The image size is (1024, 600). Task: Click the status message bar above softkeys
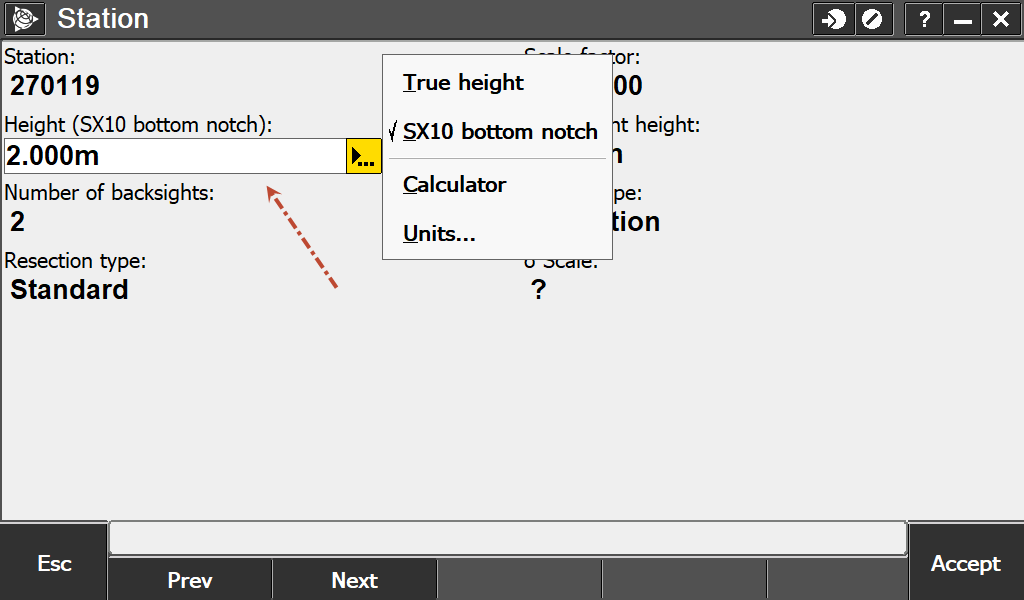(x=507, y=538)
